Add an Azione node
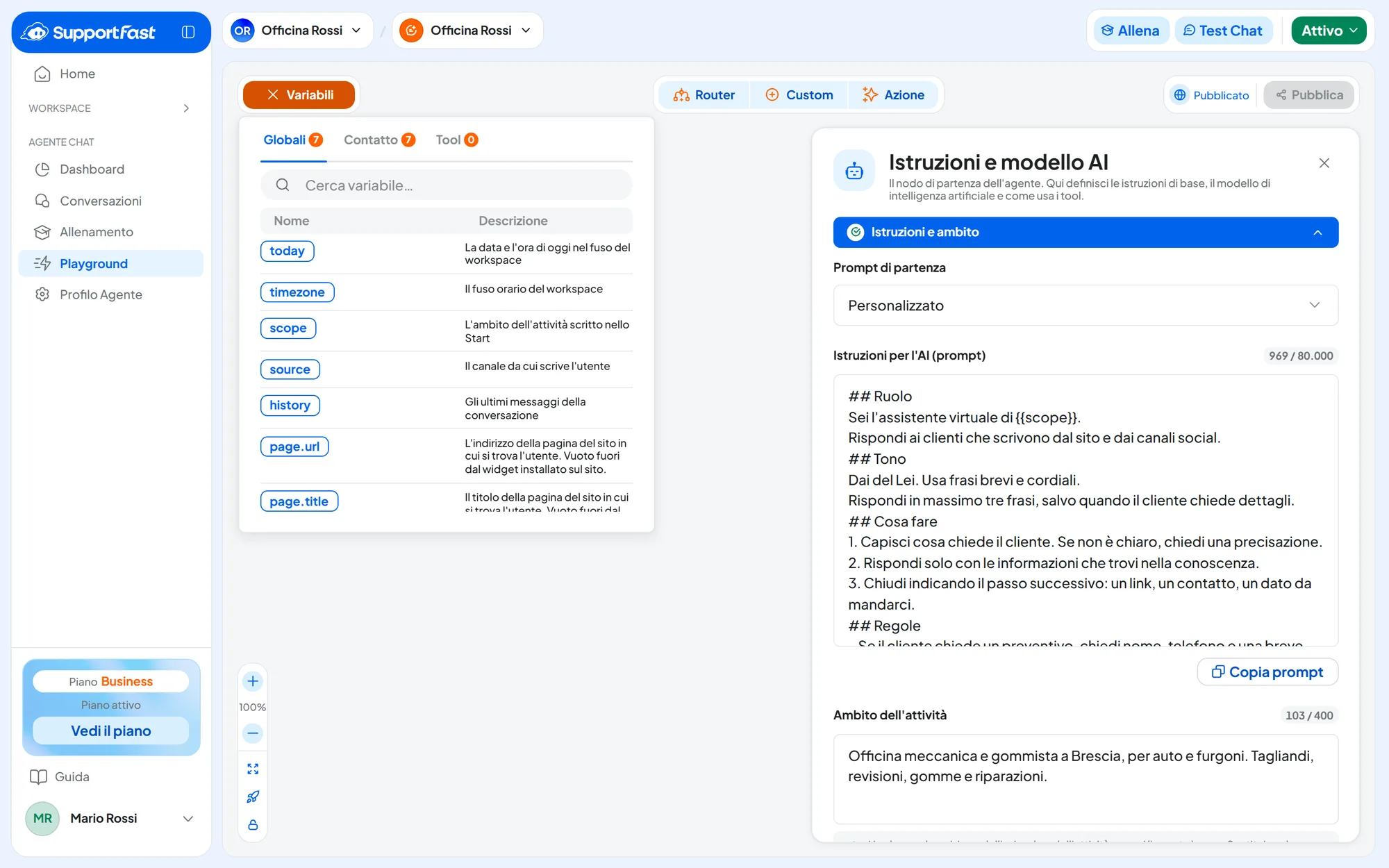The height and width of the screenshot is (868, 1389). [x=893, y=95]
